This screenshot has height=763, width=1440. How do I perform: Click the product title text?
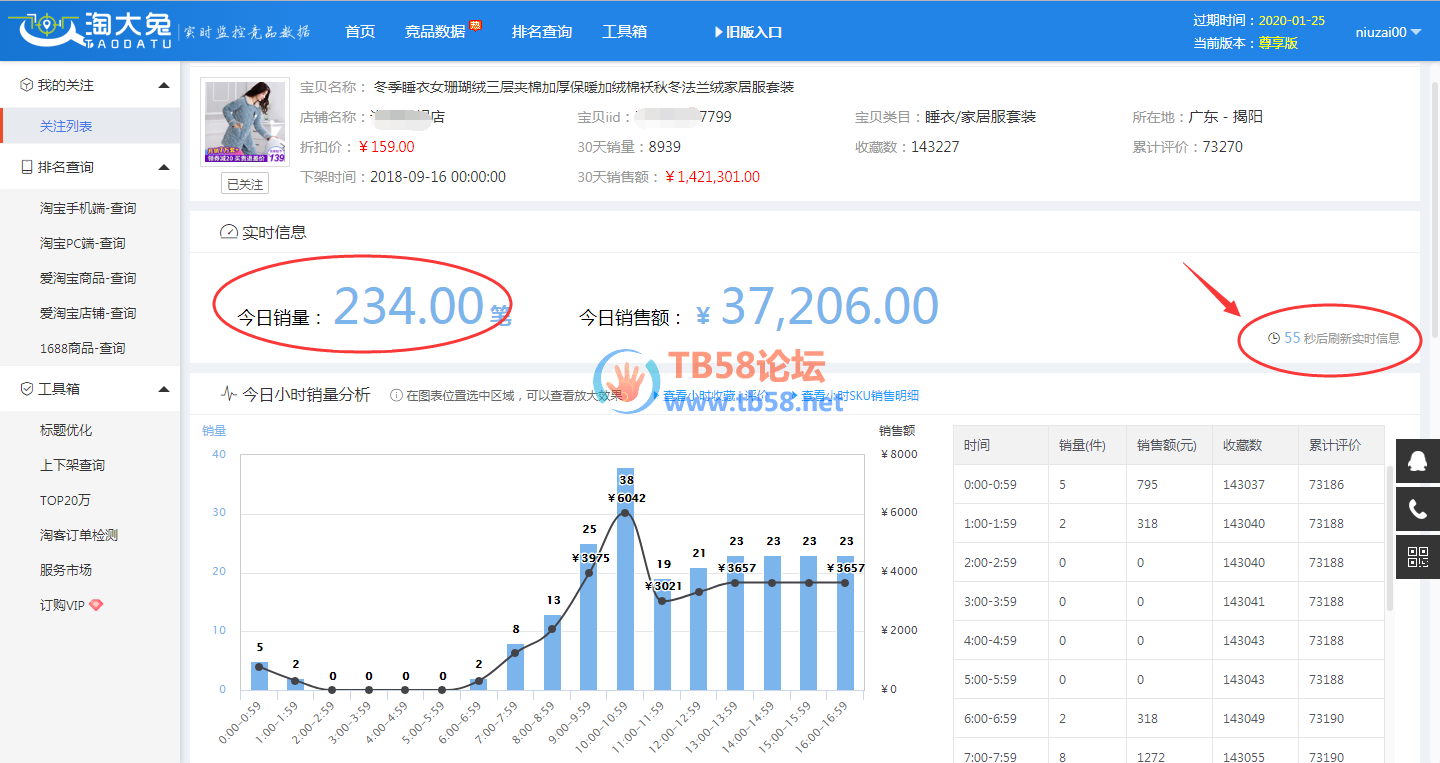pos(584,87)
